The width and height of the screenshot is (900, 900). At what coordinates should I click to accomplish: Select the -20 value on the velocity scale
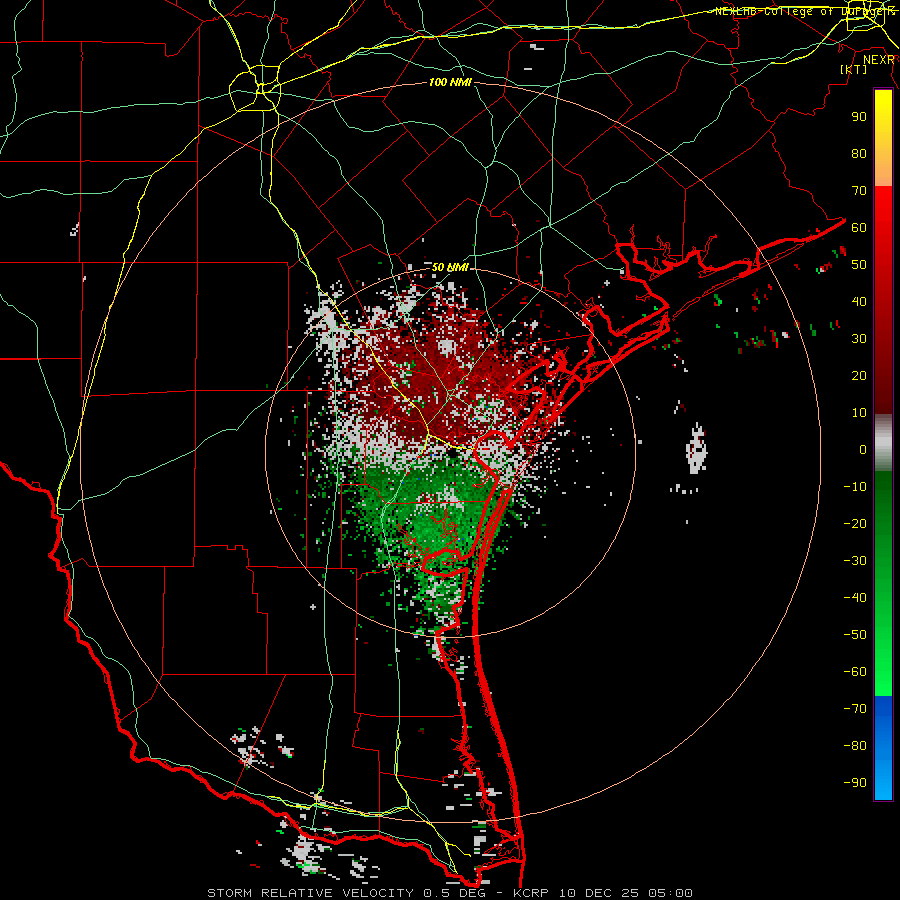click(855, 523)
